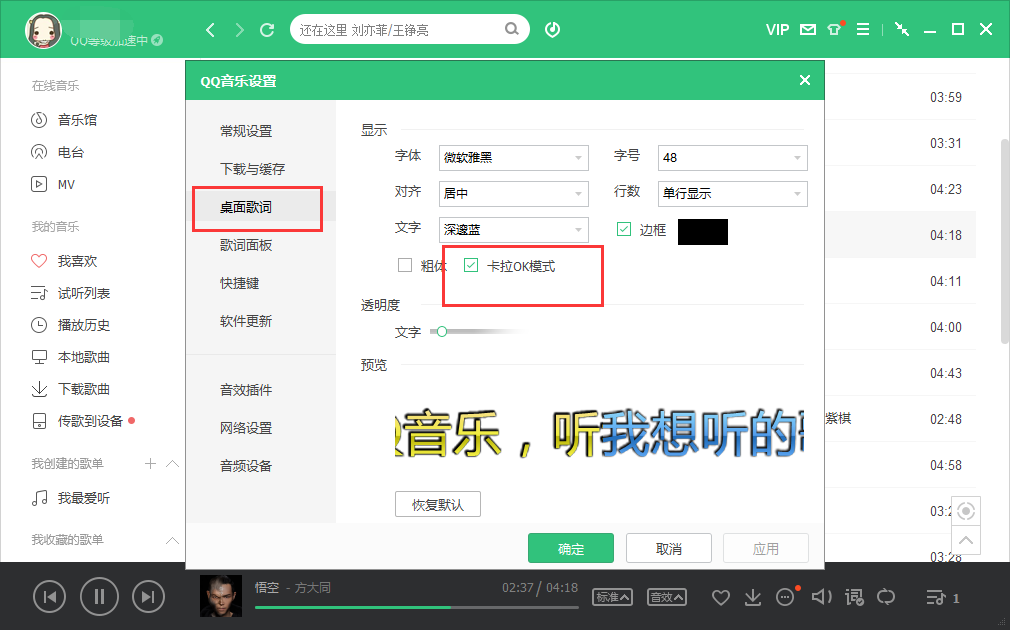The width and height of the screenshot is (1010, 630).
Task: Open the 我喜欢 sidebar item
Action: 64,261
